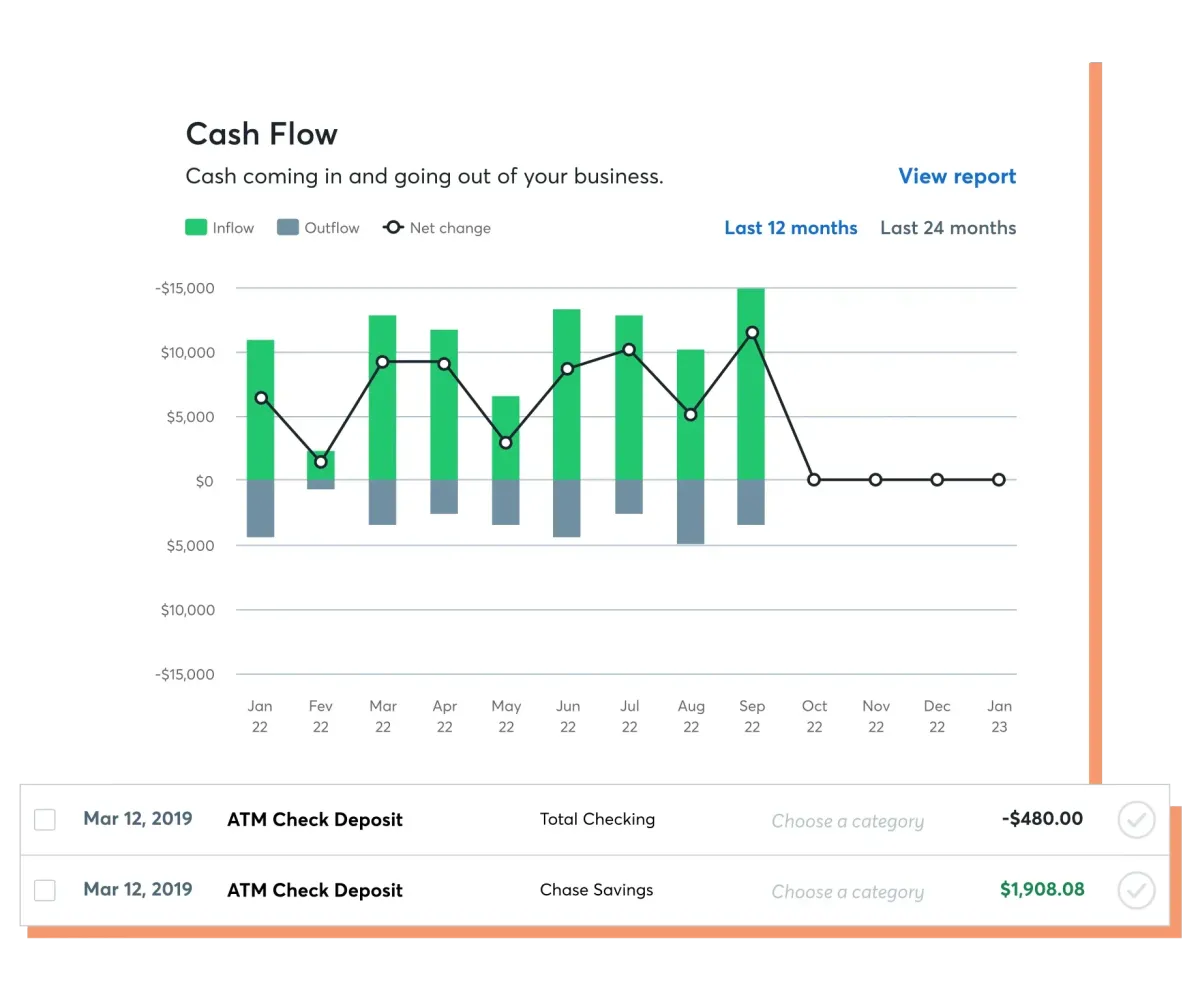The height and width of the screenshot is (982, 1200).
Task: Click the "Cash Flow" heading
Action: 262,134
